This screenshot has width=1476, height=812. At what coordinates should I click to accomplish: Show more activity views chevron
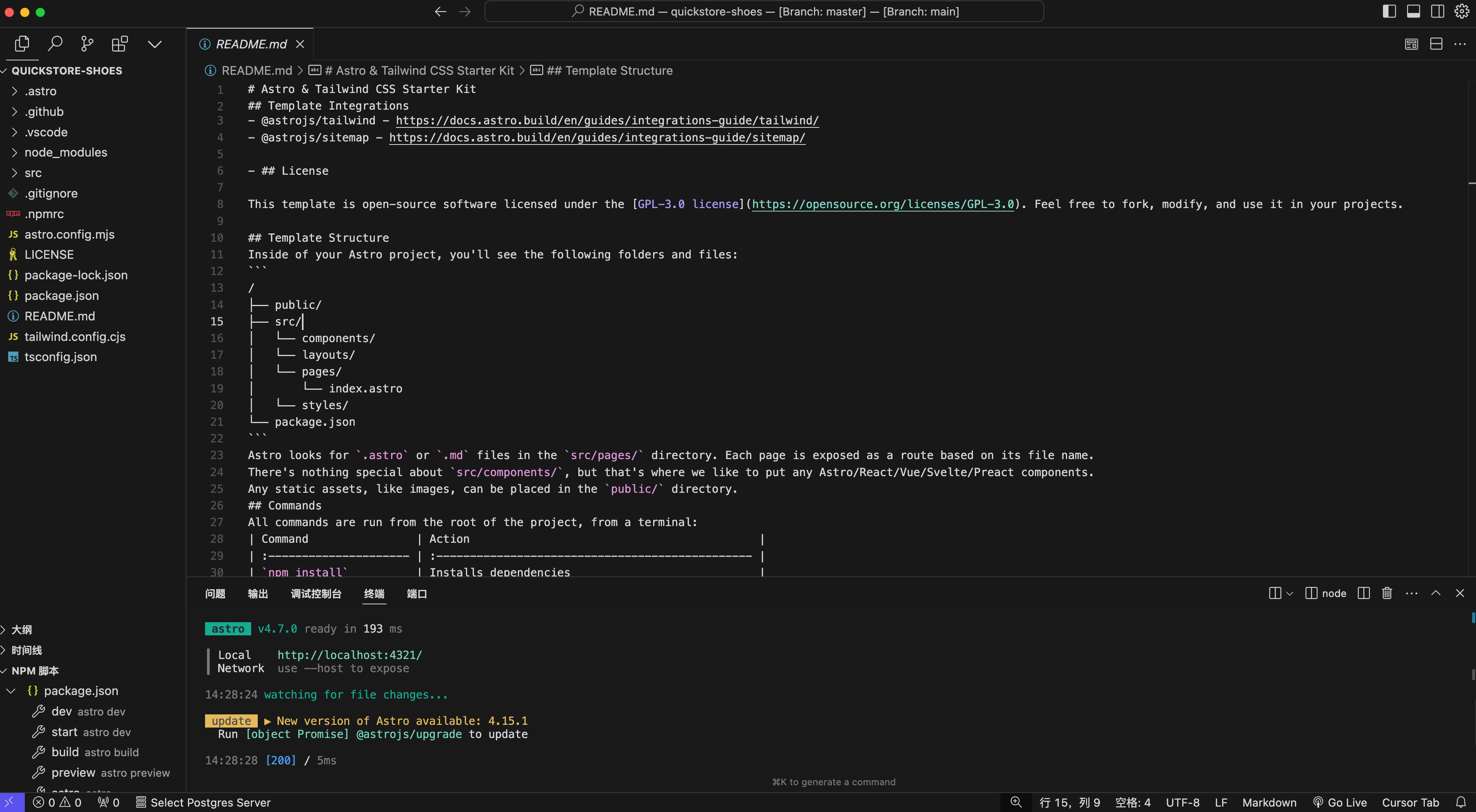tap(155, 44)
